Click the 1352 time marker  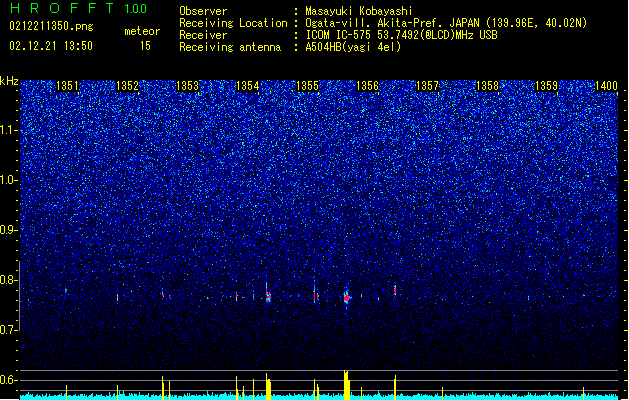127,86
